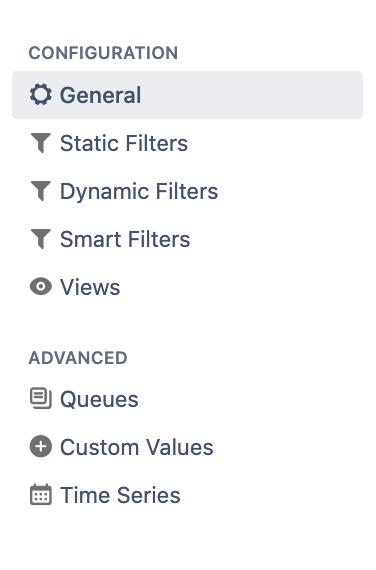376x570 pixels.
Task: Click the Views text label
Action: [x=90, y=287]
